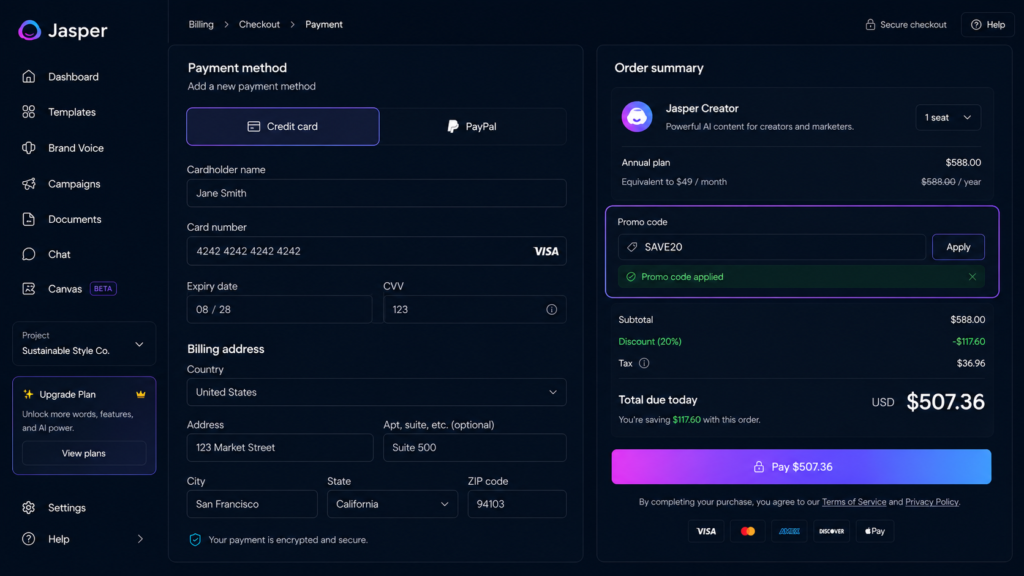Click the Tax info icon
This screenshot has width=1024, height=576.
pyautogui.click(x=644, y=363)
